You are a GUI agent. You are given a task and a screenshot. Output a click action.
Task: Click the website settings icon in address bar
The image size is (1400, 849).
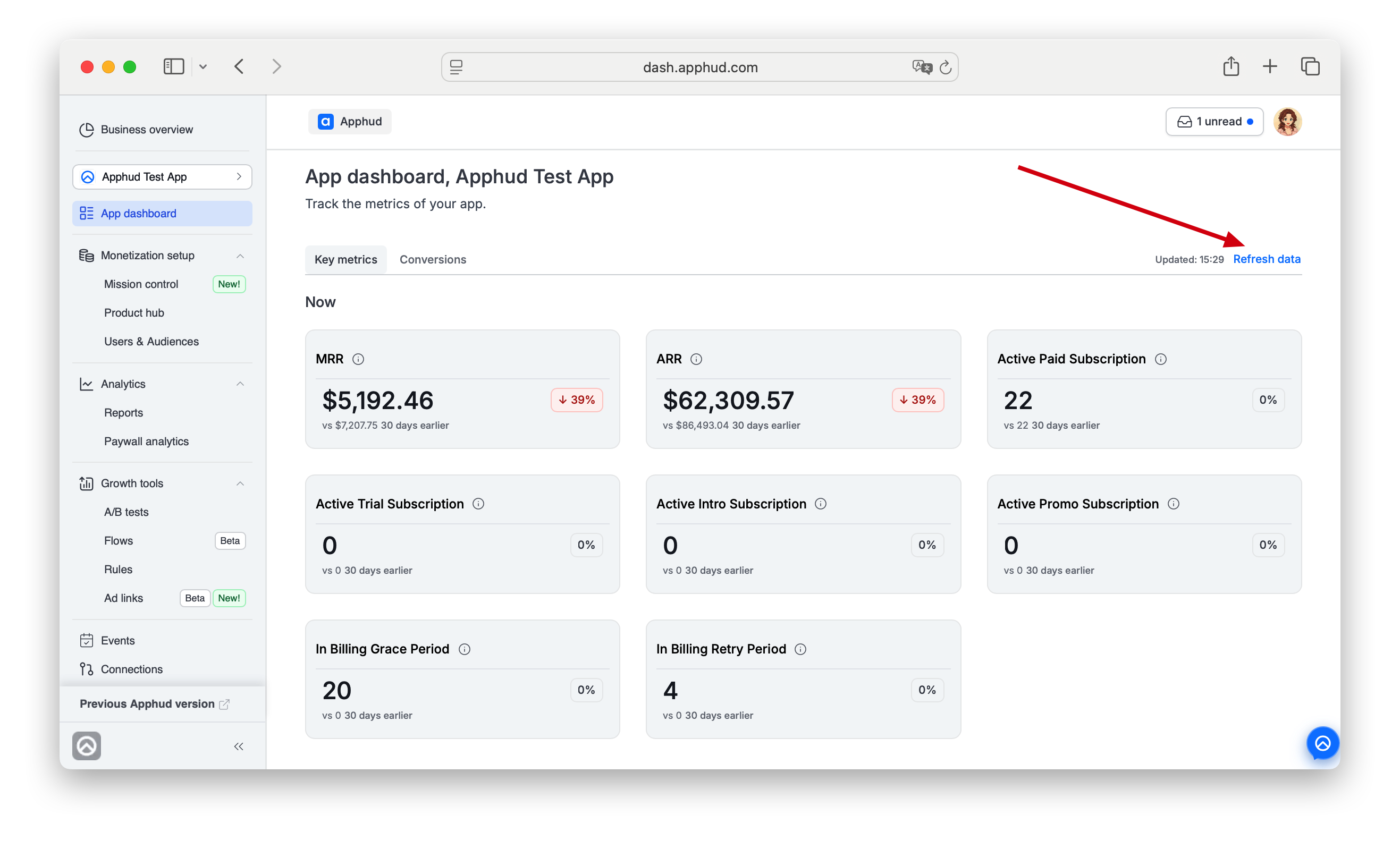[x=456, y=67]
